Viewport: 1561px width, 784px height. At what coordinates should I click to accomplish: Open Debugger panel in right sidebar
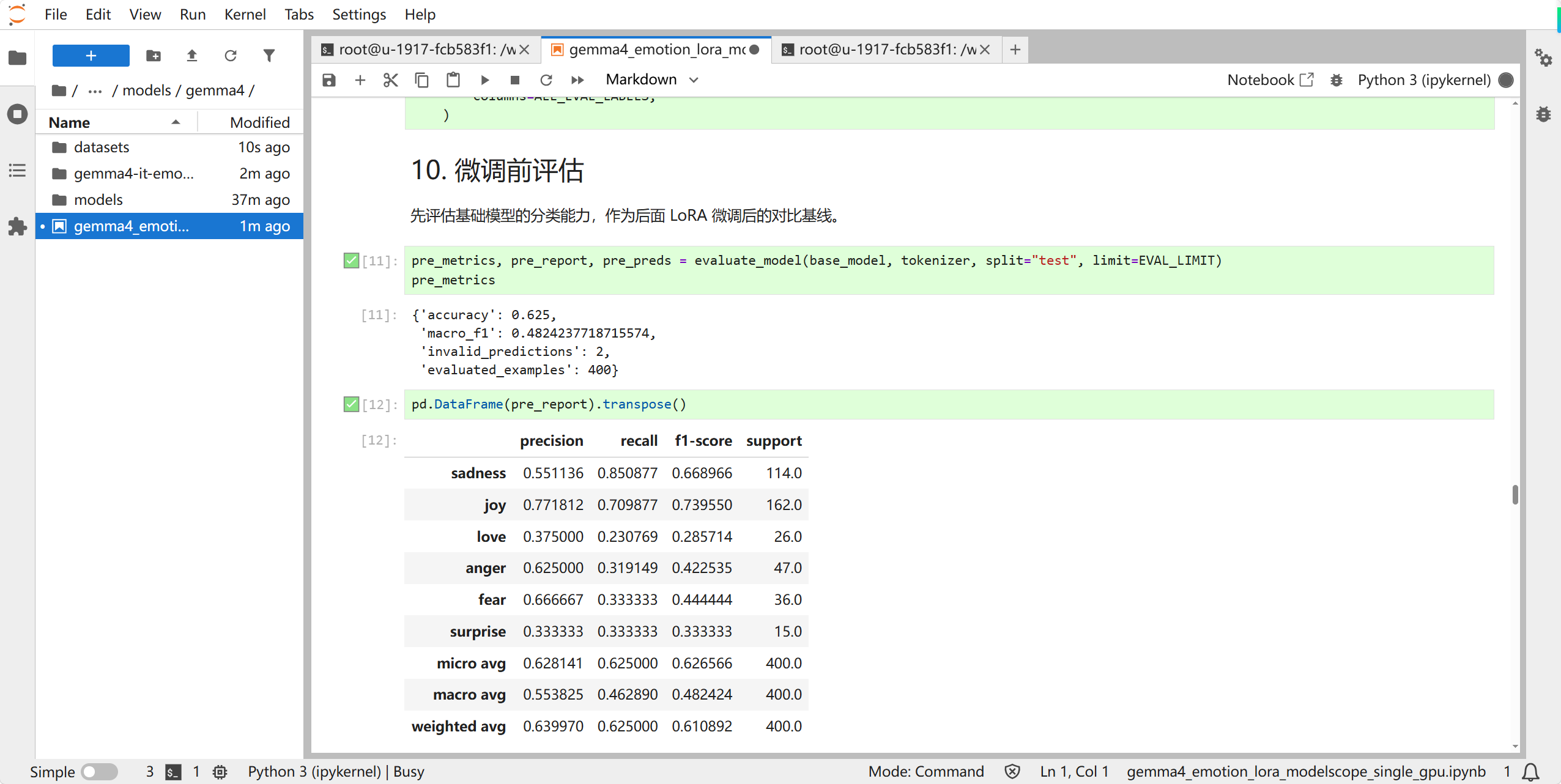pyautogui.click(x=1543, y=114)
